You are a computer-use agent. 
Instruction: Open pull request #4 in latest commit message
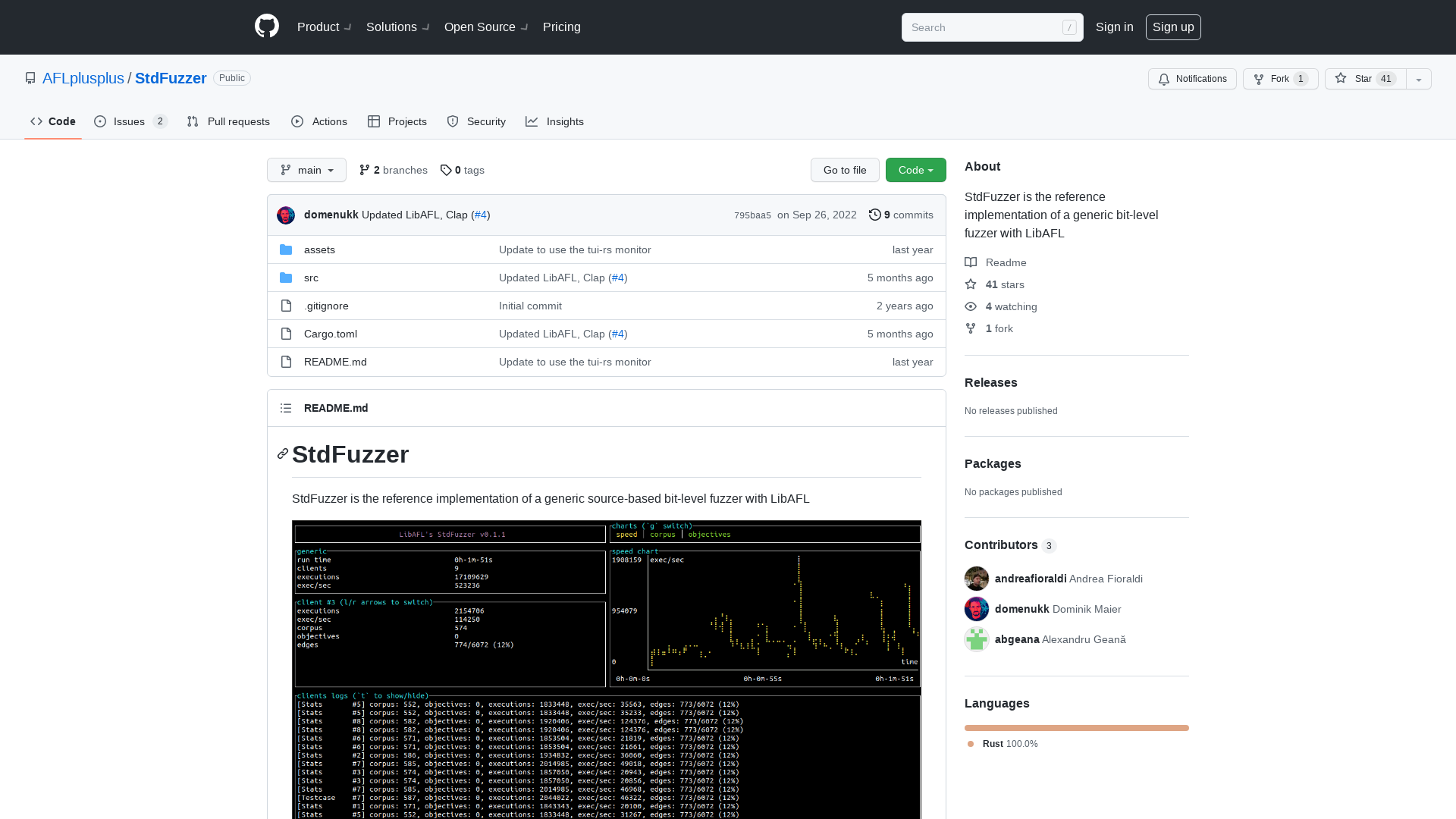coord(481,215)
